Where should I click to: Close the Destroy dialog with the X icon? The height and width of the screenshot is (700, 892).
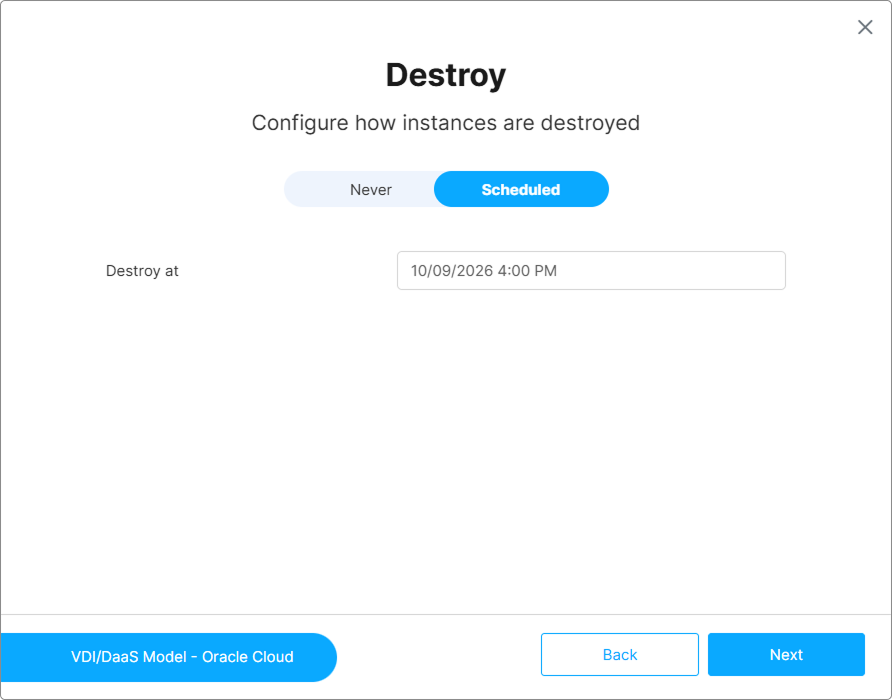click(x=865, y=27)
